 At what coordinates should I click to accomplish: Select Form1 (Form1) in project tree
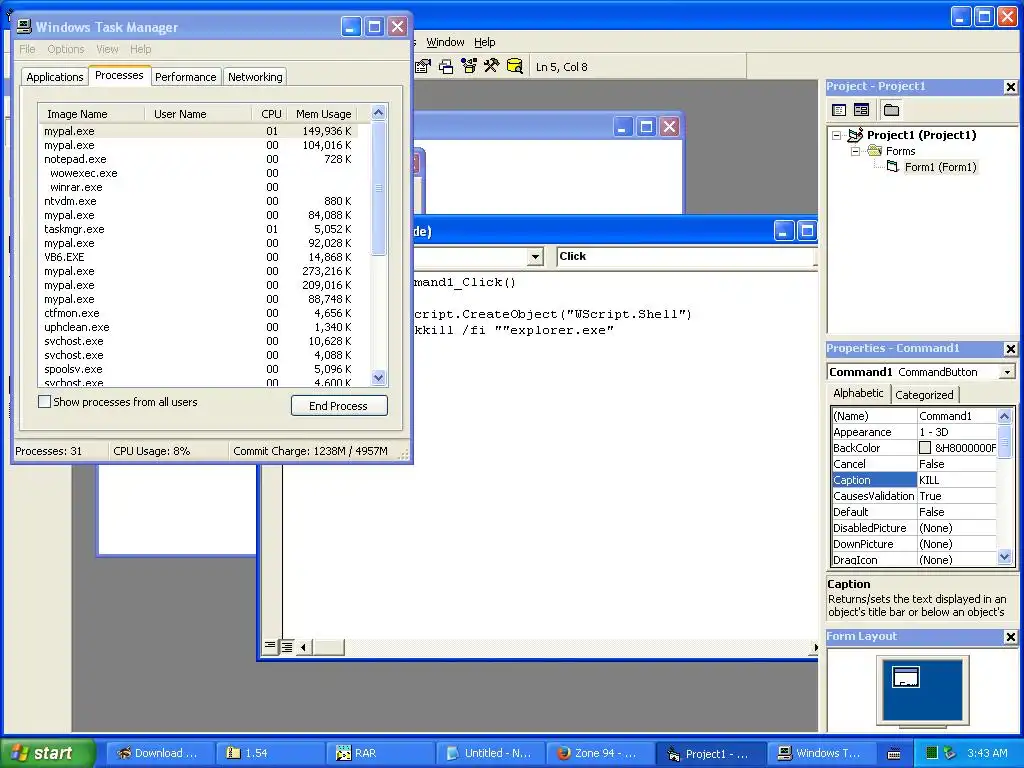pyautogui.click(x=940, y=167)
